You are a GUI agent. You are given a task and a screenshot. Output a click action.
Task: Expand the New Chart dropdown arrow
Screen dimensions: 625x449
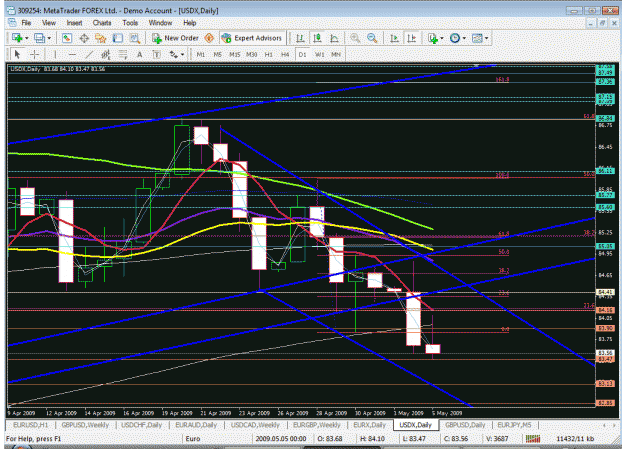coord(27,38)
